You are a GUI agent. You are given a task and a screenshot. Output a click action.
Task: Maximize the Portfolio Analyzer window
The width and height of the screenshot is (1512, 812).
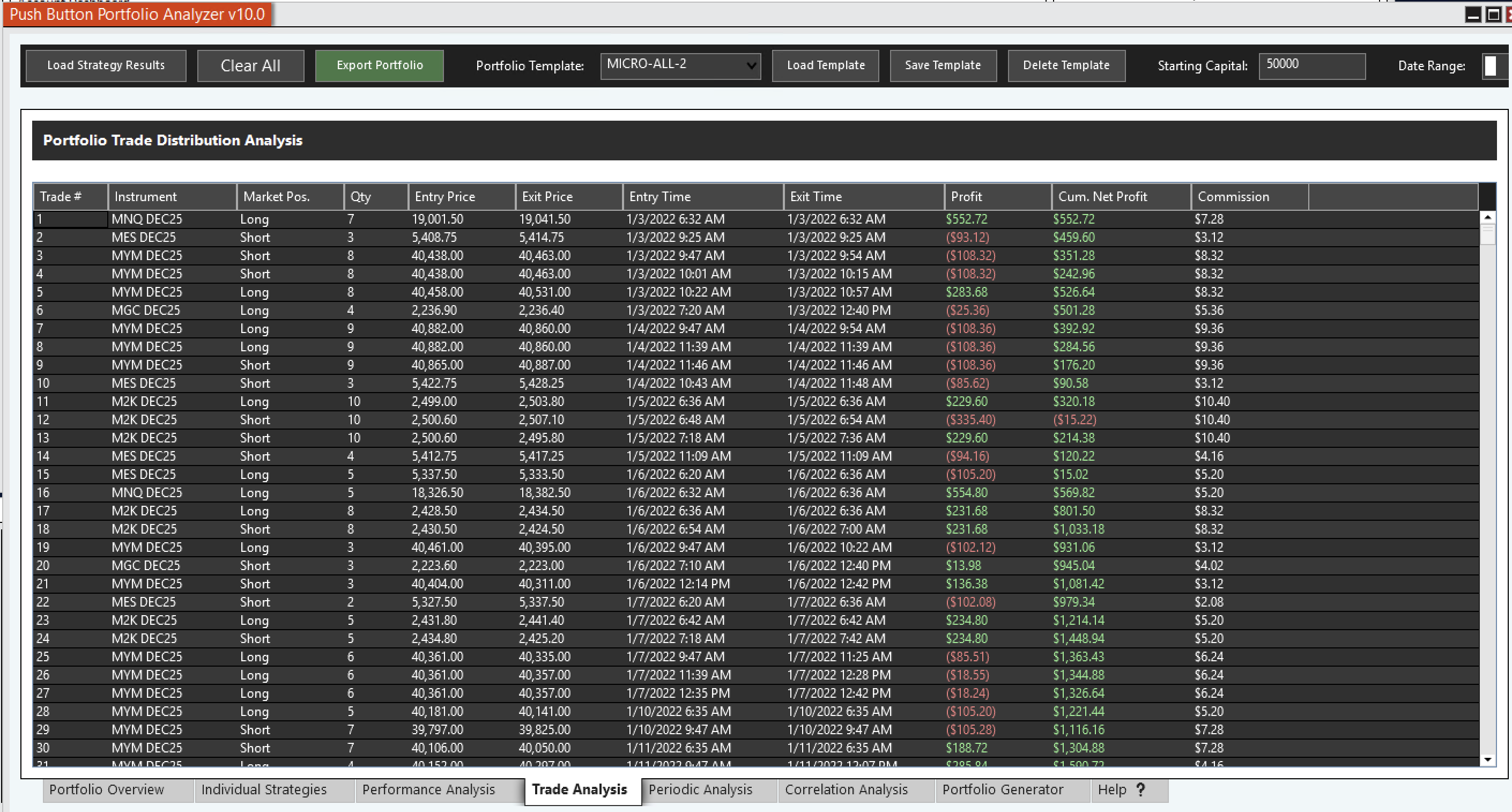(1493, 14)
